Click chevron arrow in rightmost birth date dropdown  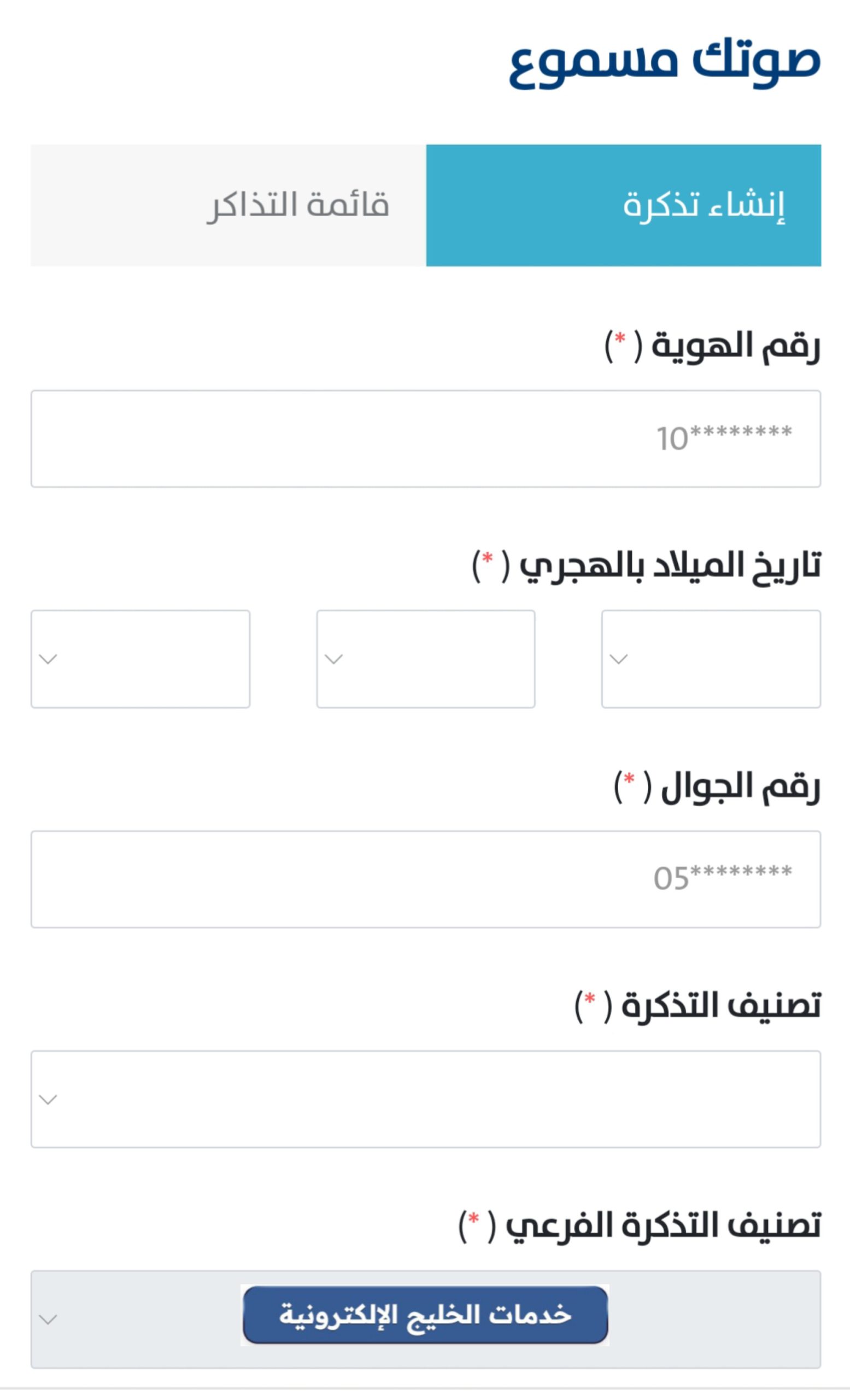pyautogui.click(x=618, y=659)
